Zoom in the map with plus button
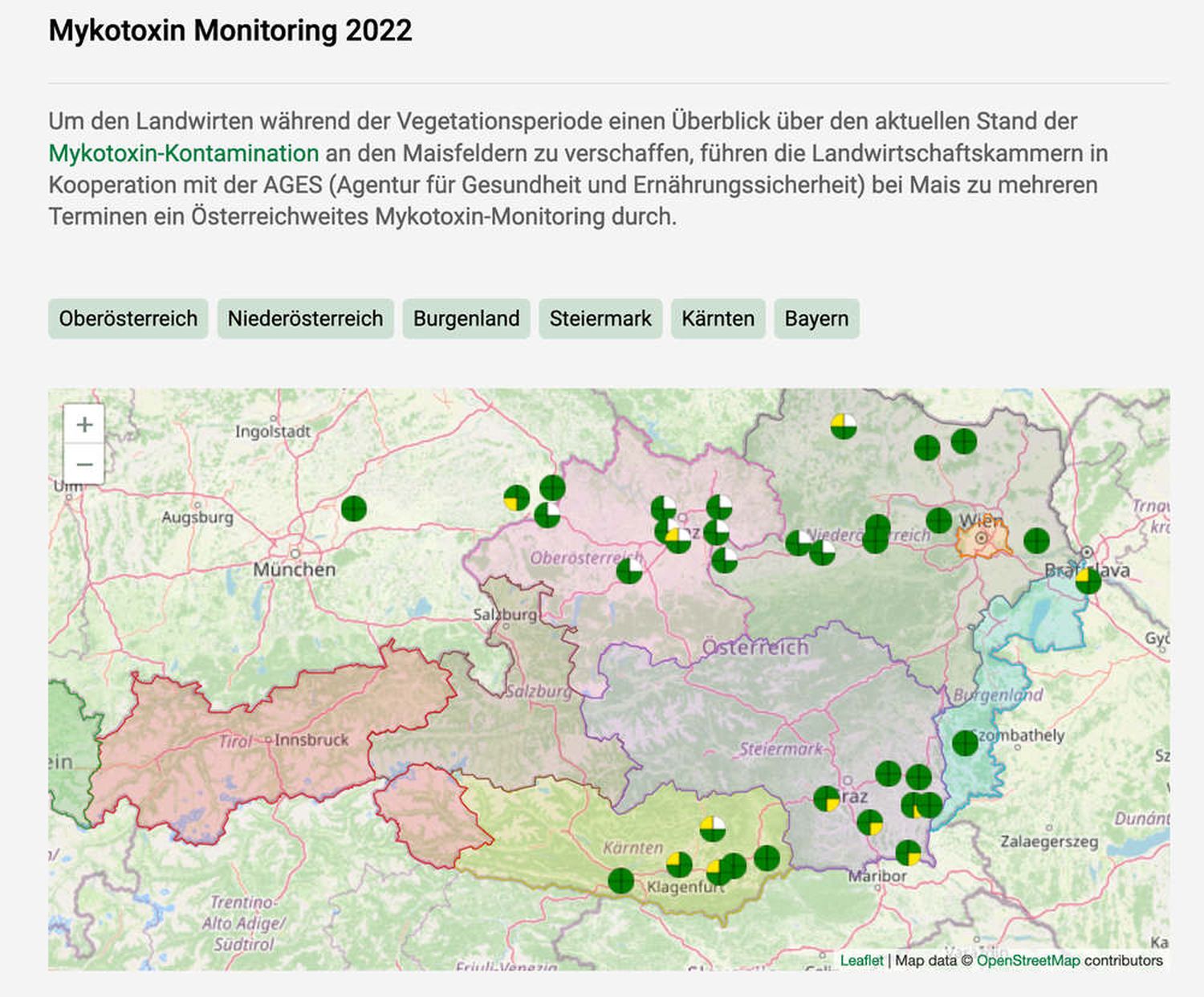Image resolution: width=1204 pixels, height=997 pixels. point(84,424)
